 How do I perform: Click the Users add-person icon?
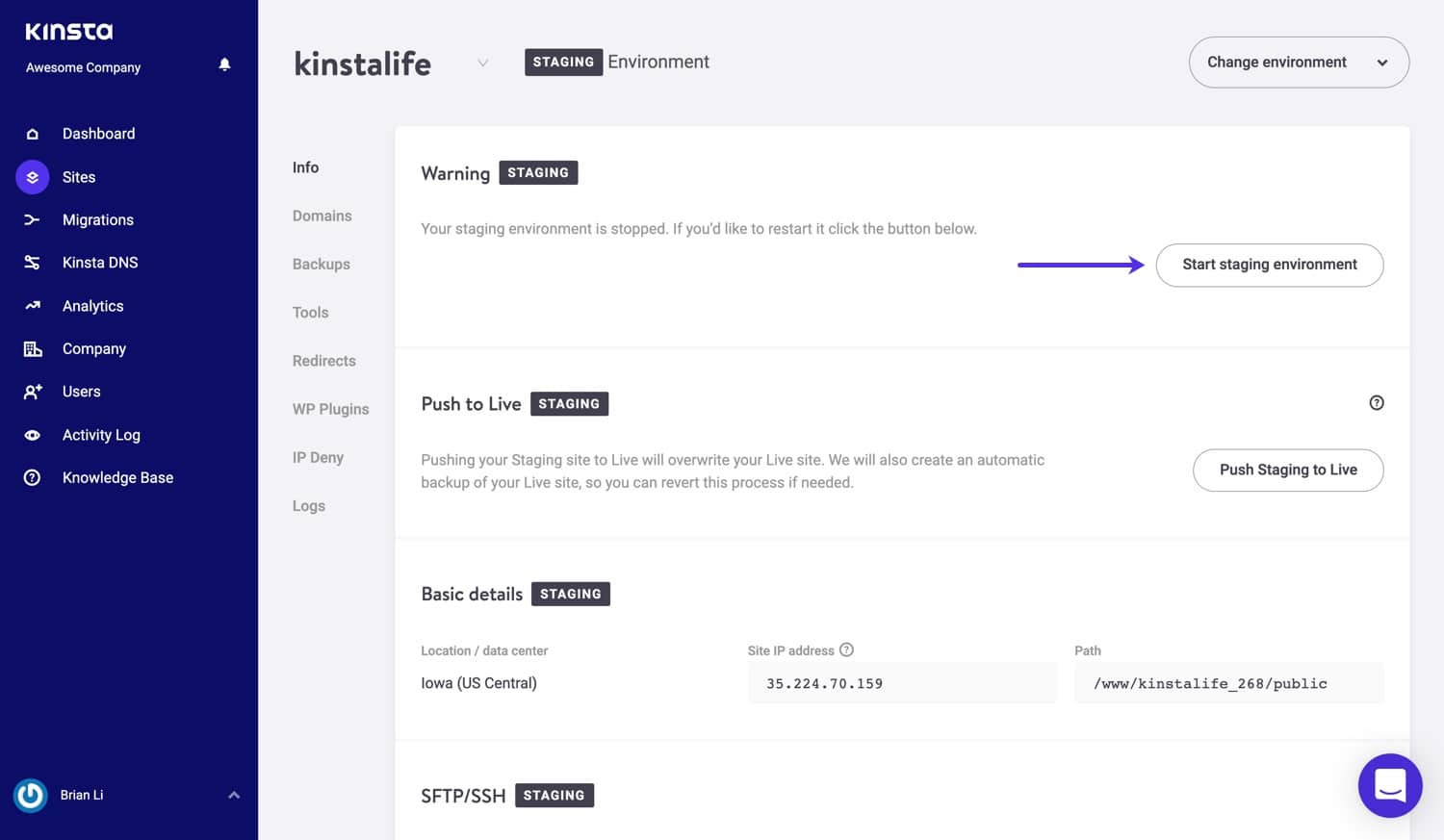(33, 392)
